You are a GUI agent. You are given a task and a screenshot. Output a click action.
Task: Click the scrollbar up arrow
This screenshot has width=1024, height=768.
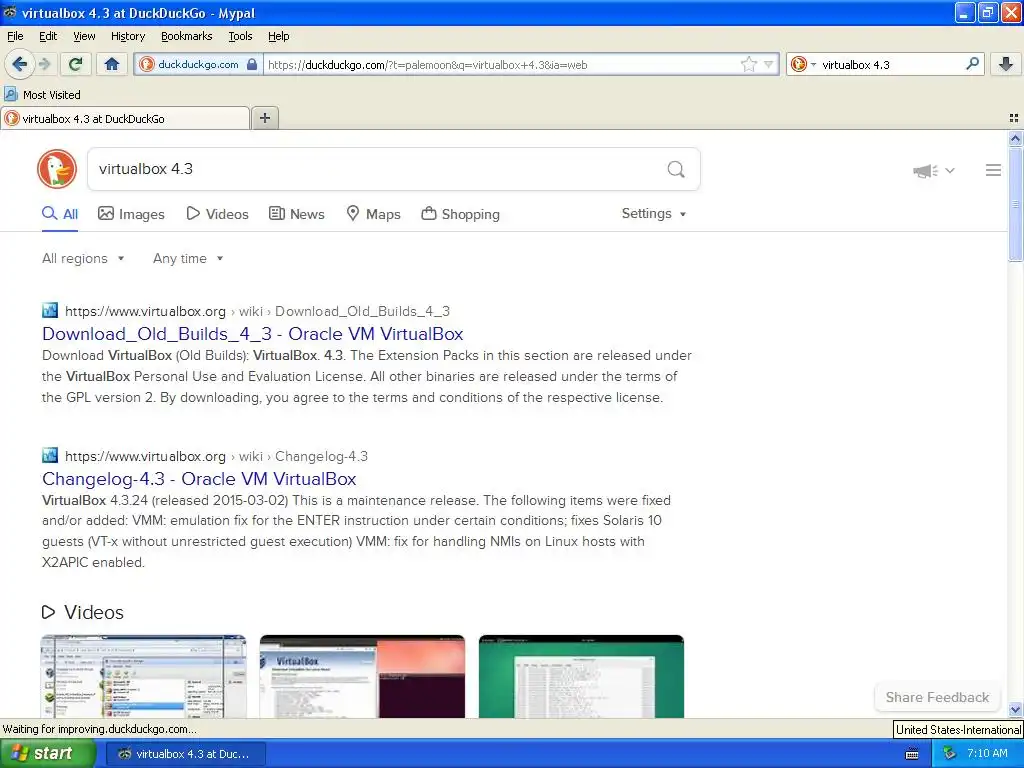(1015, 138)
